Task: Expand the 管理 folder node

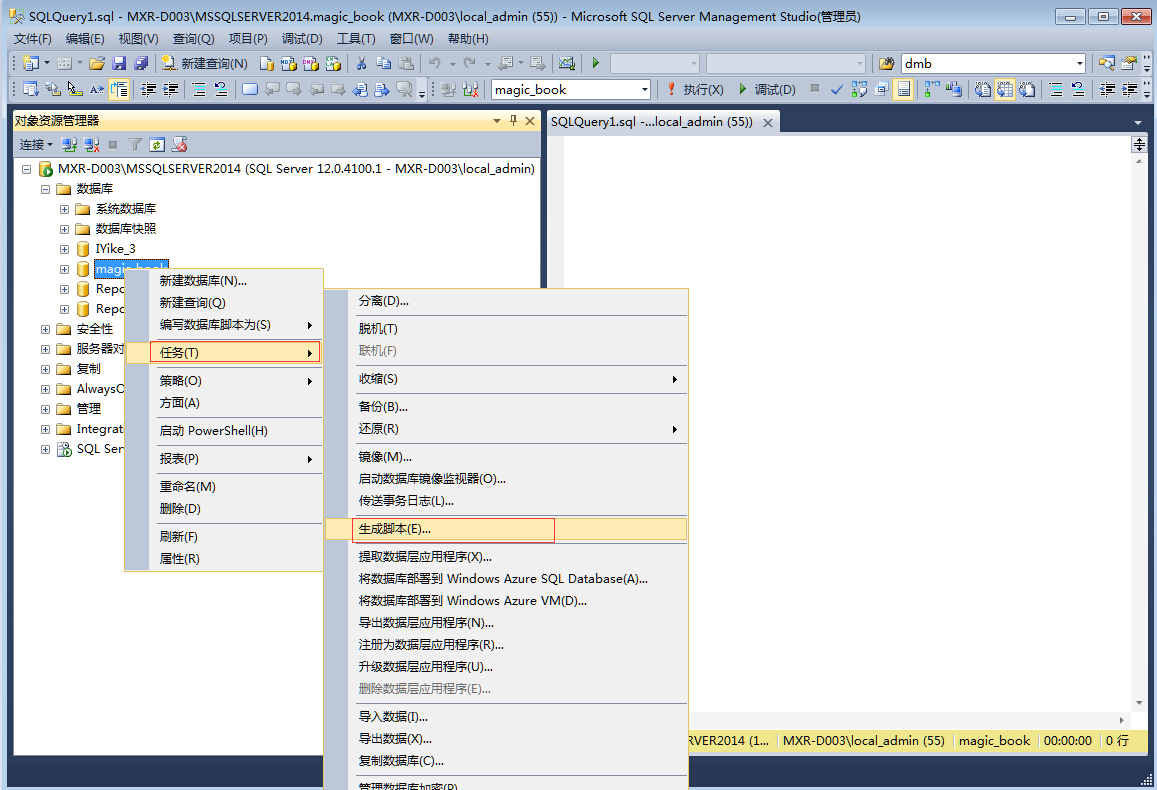Action: 45,409
